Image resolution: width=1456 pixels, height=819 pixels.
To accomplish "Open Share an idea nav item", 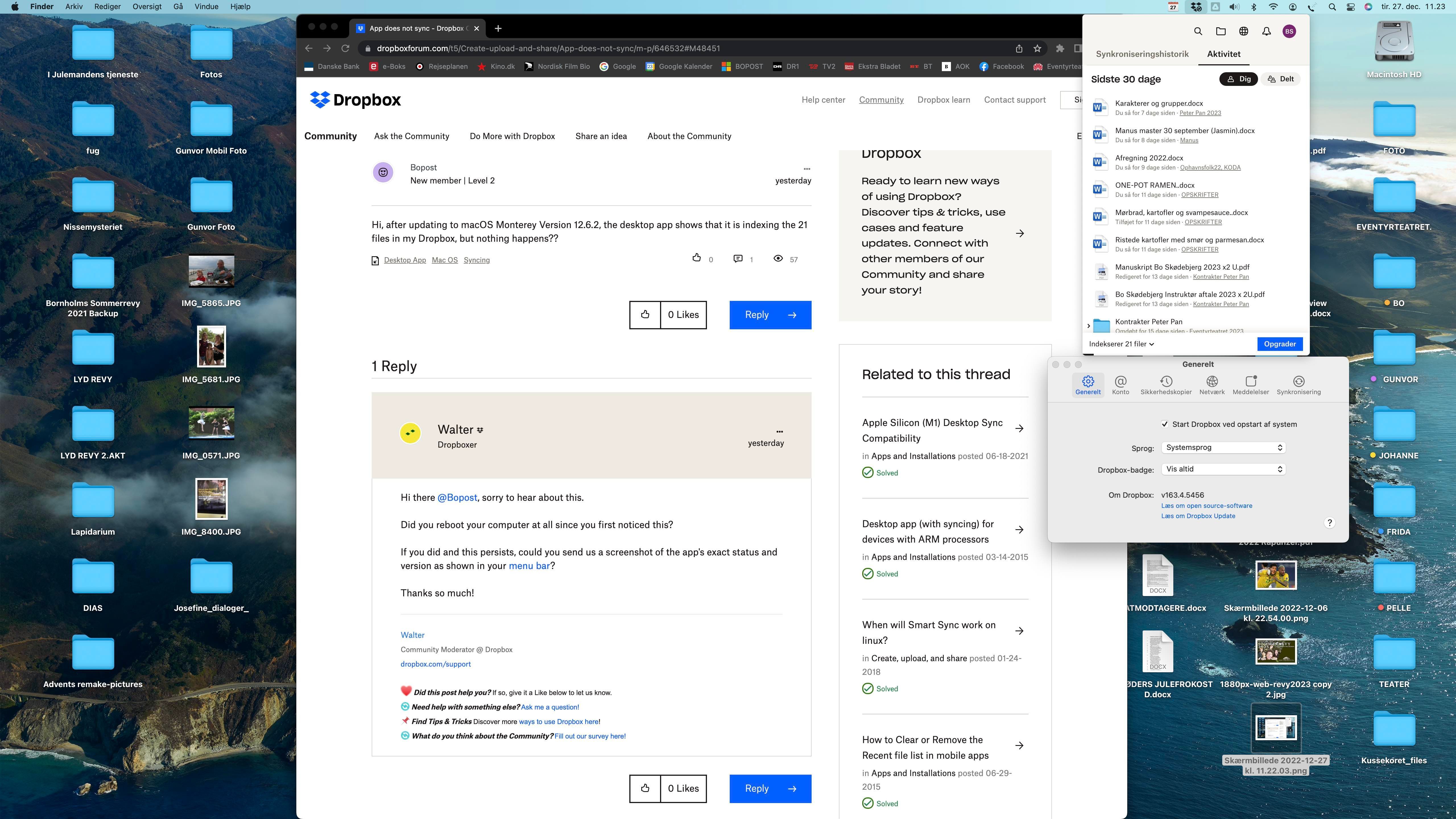I will (601, 136).
